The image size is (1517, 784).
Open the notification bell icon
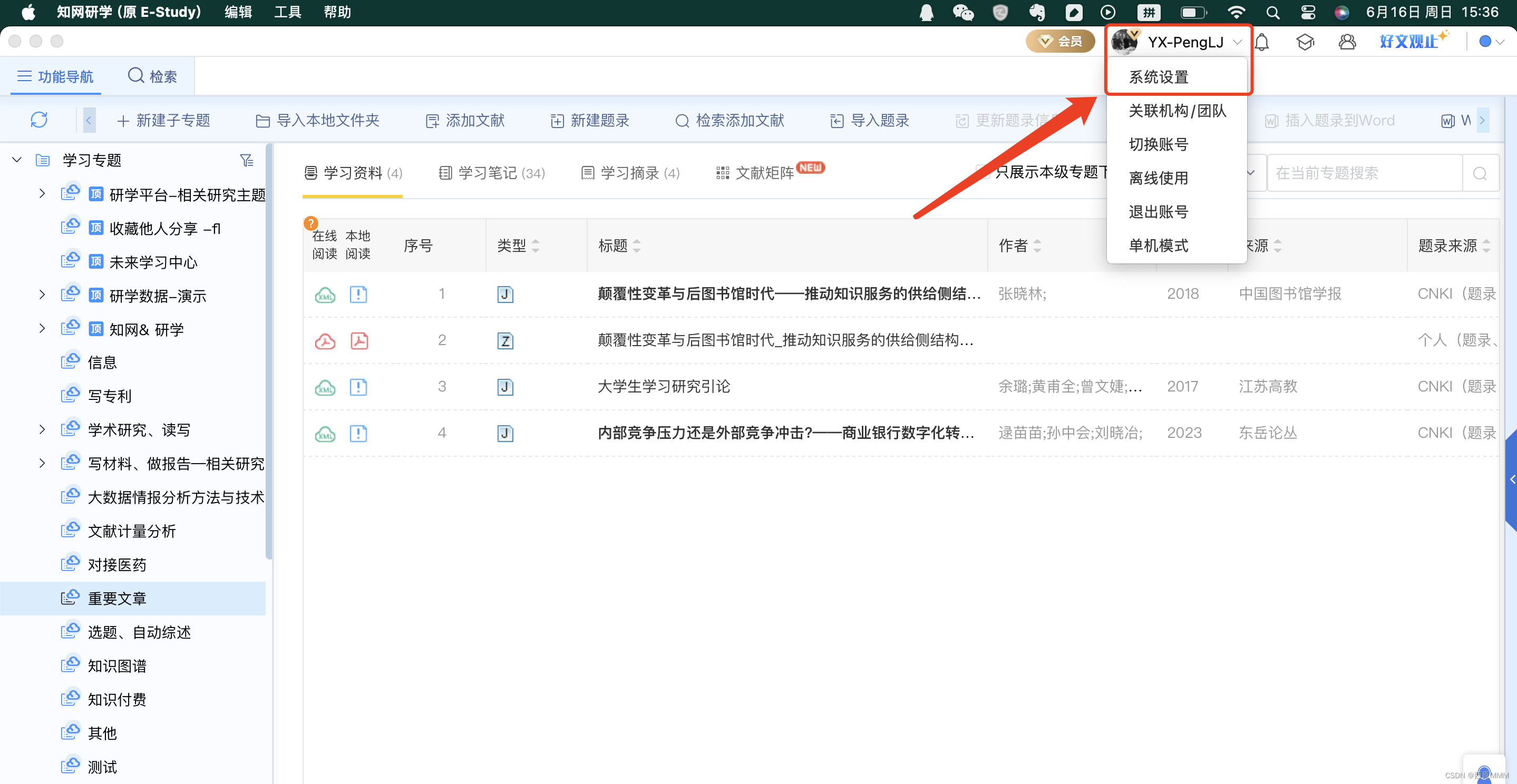(1261, 42)
